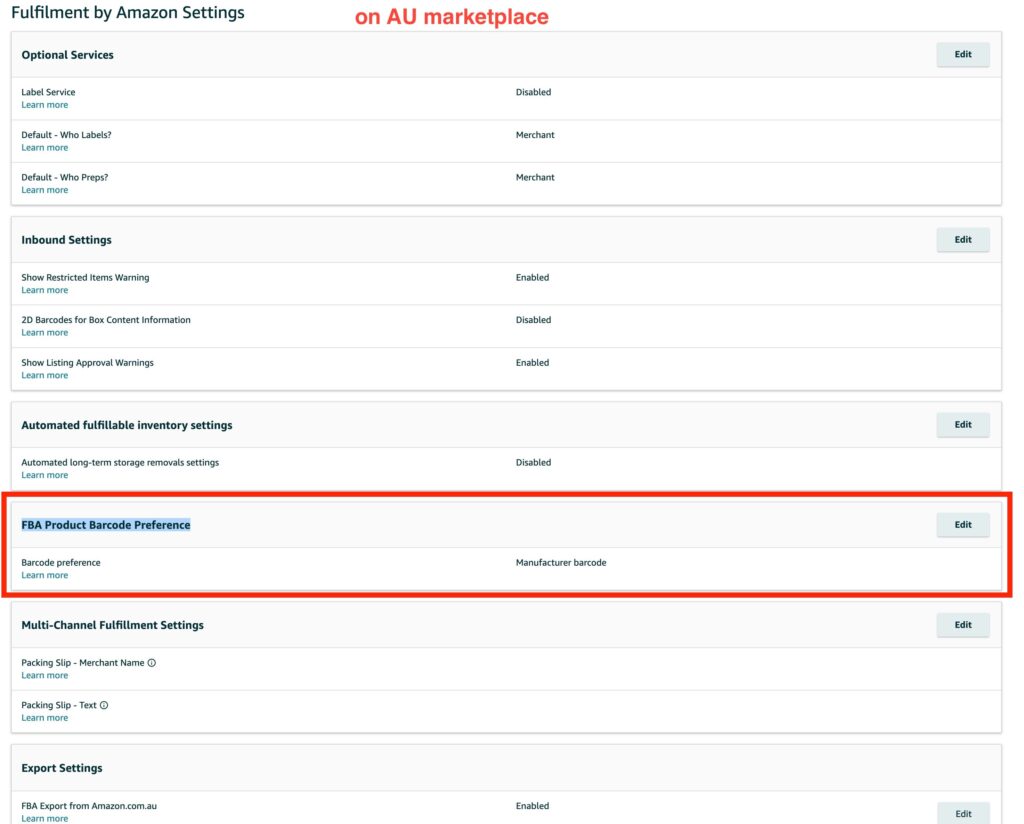1024x824 pixels.
Task: Learn more about Show Listing Approval Warnings
Action: 45,375
